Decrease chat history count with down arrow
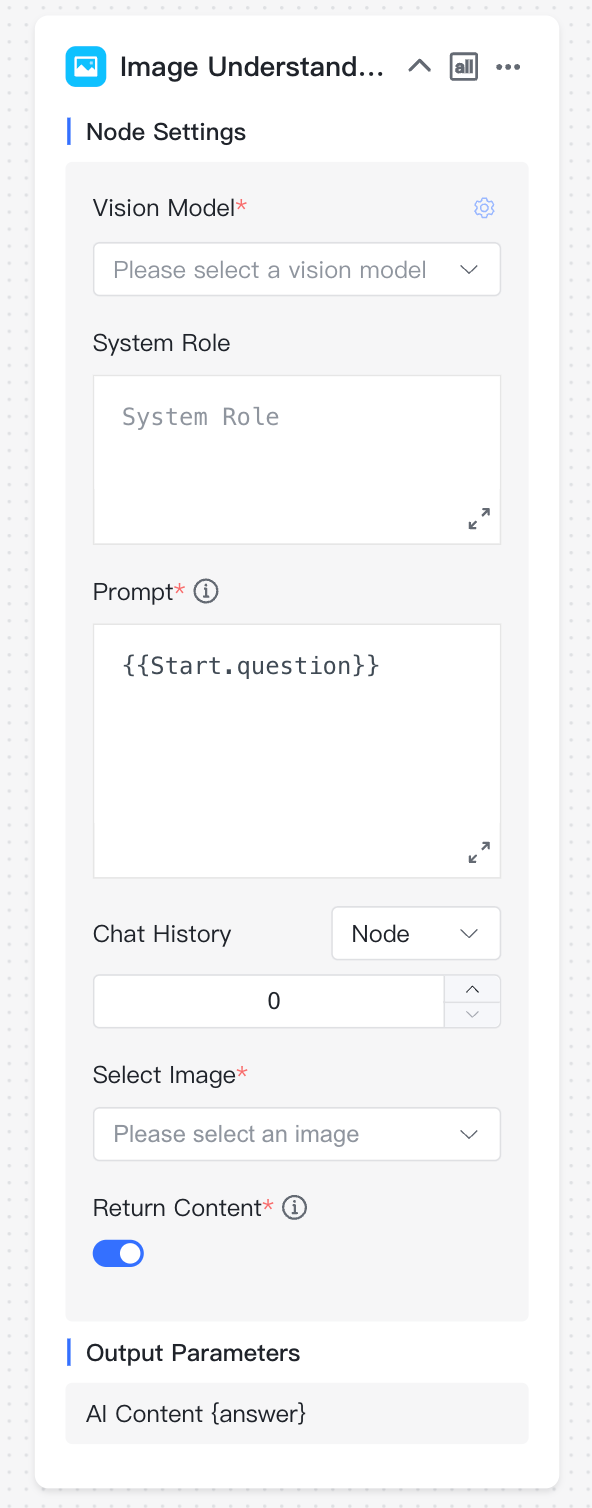Viewport: 592px width, 1508px height. [473, 1015]
